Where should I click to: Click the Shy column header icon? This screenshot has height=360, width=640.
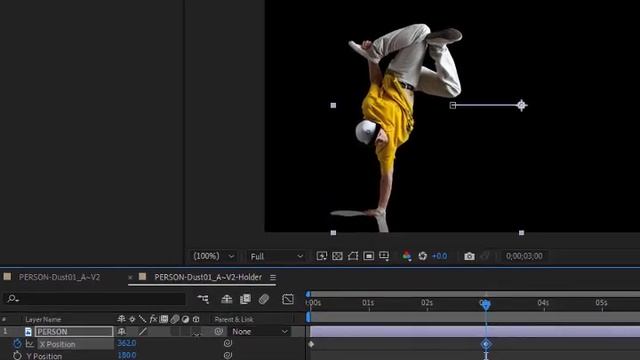click(121, 319)
